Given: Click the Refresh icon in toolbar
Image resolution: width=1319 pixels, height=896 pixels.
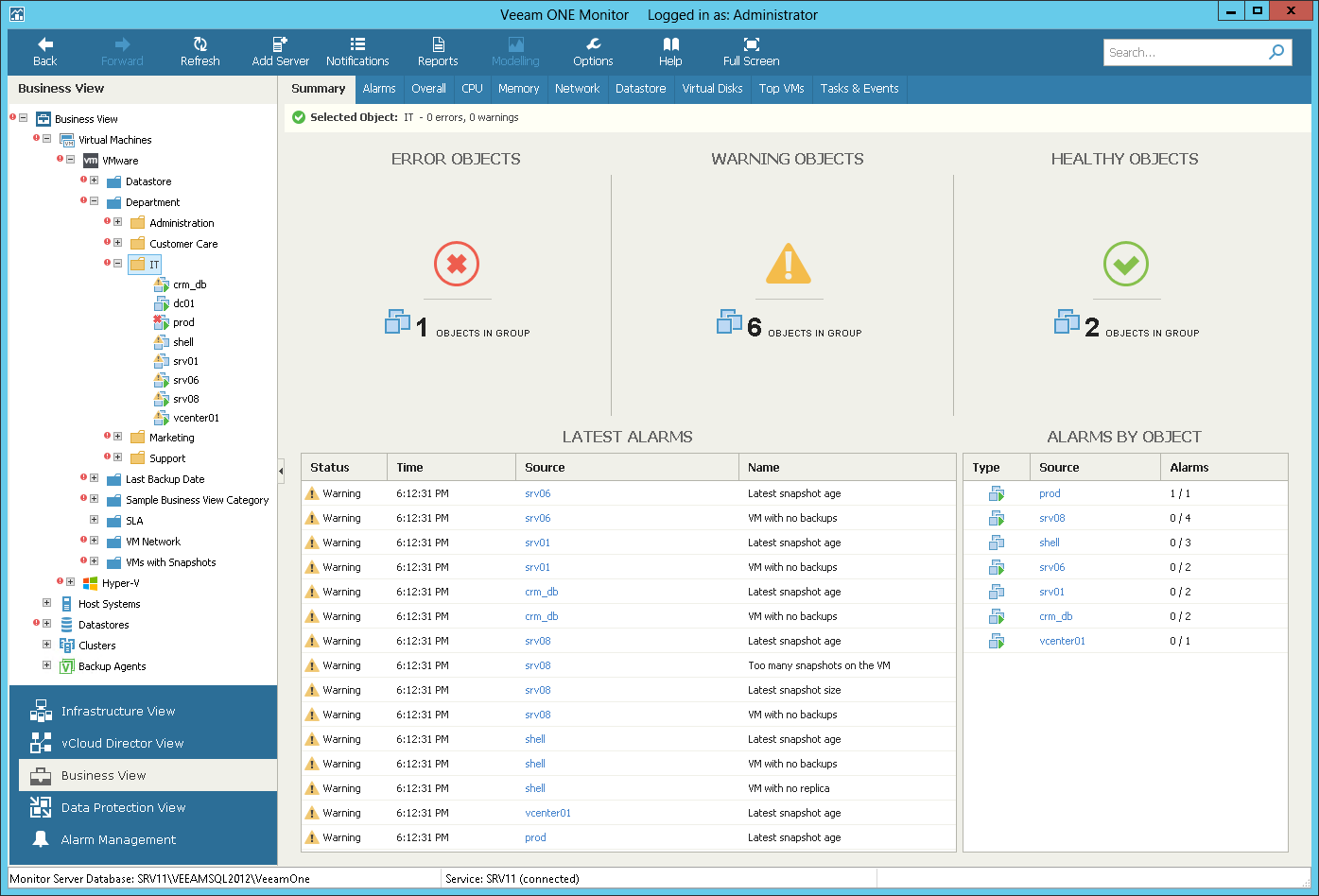Looking at the screenshot, I should click(200, 44).
